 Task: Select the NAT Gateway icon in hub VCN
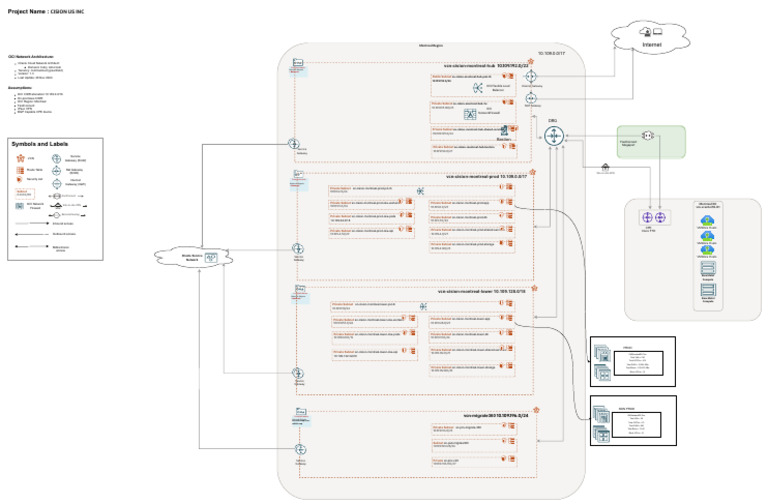tap(531, 98)
